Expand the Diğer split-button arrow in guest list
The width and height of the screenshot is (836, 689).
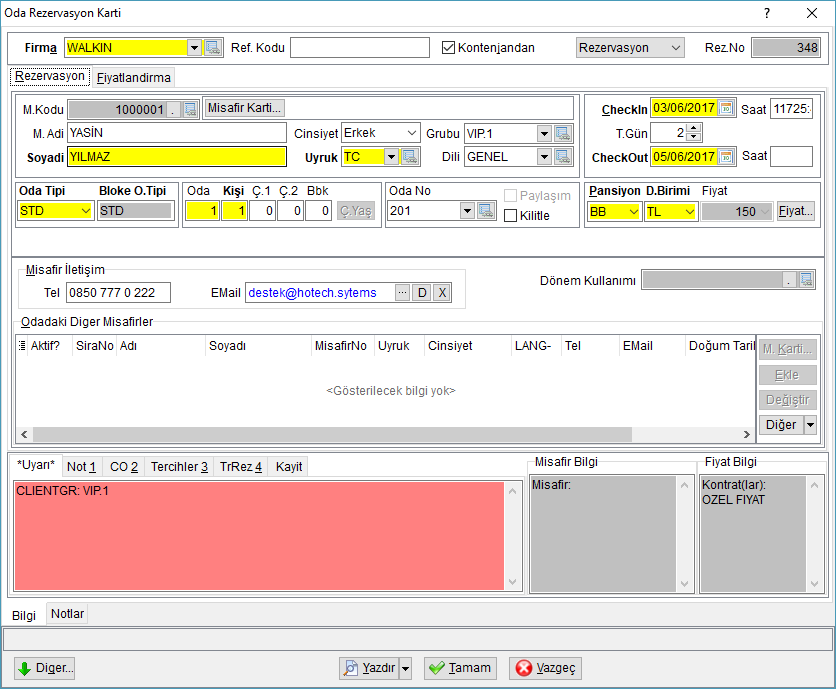click(810, 425)
